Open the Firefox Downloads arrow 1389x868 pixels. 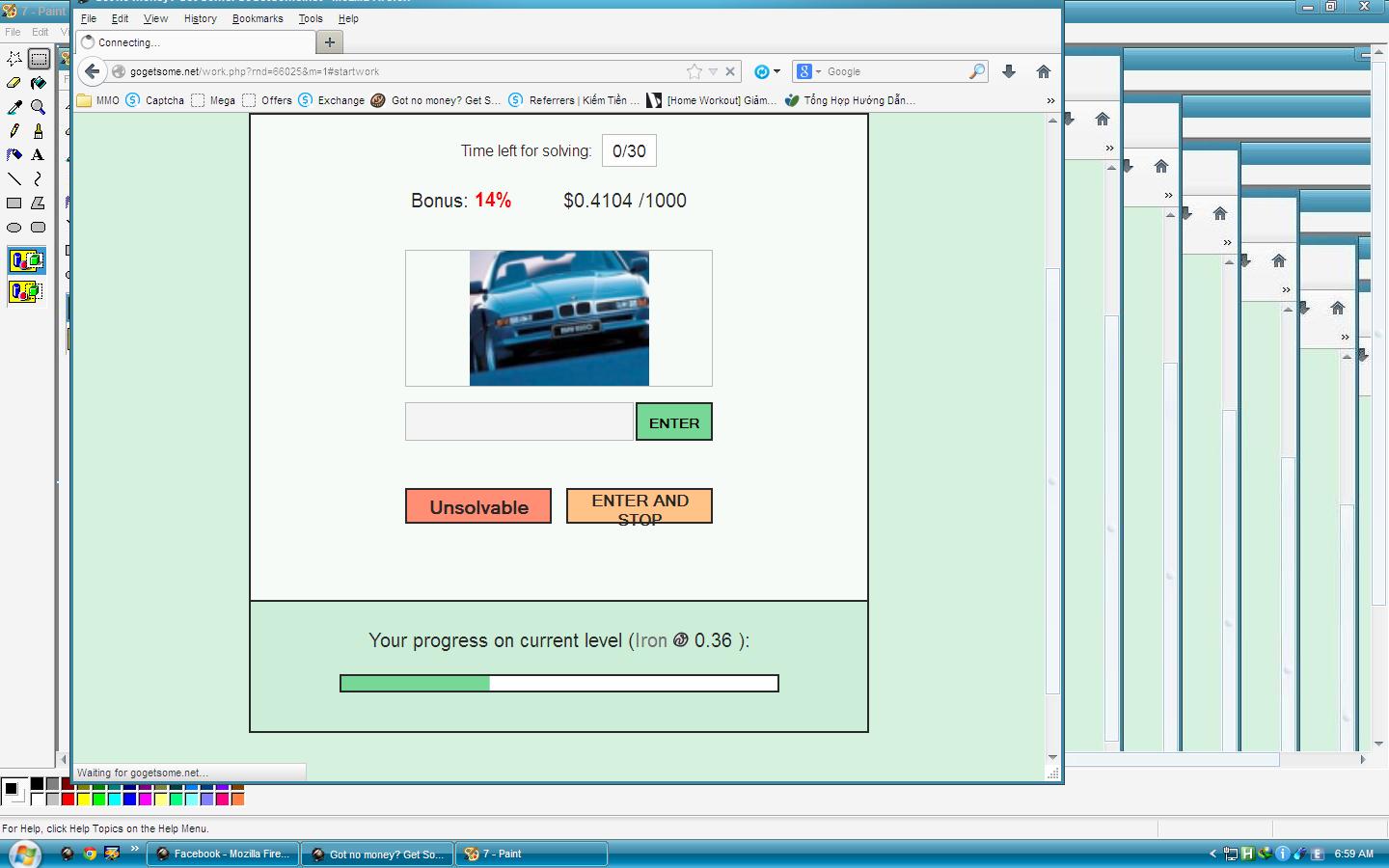point(1009,71)
